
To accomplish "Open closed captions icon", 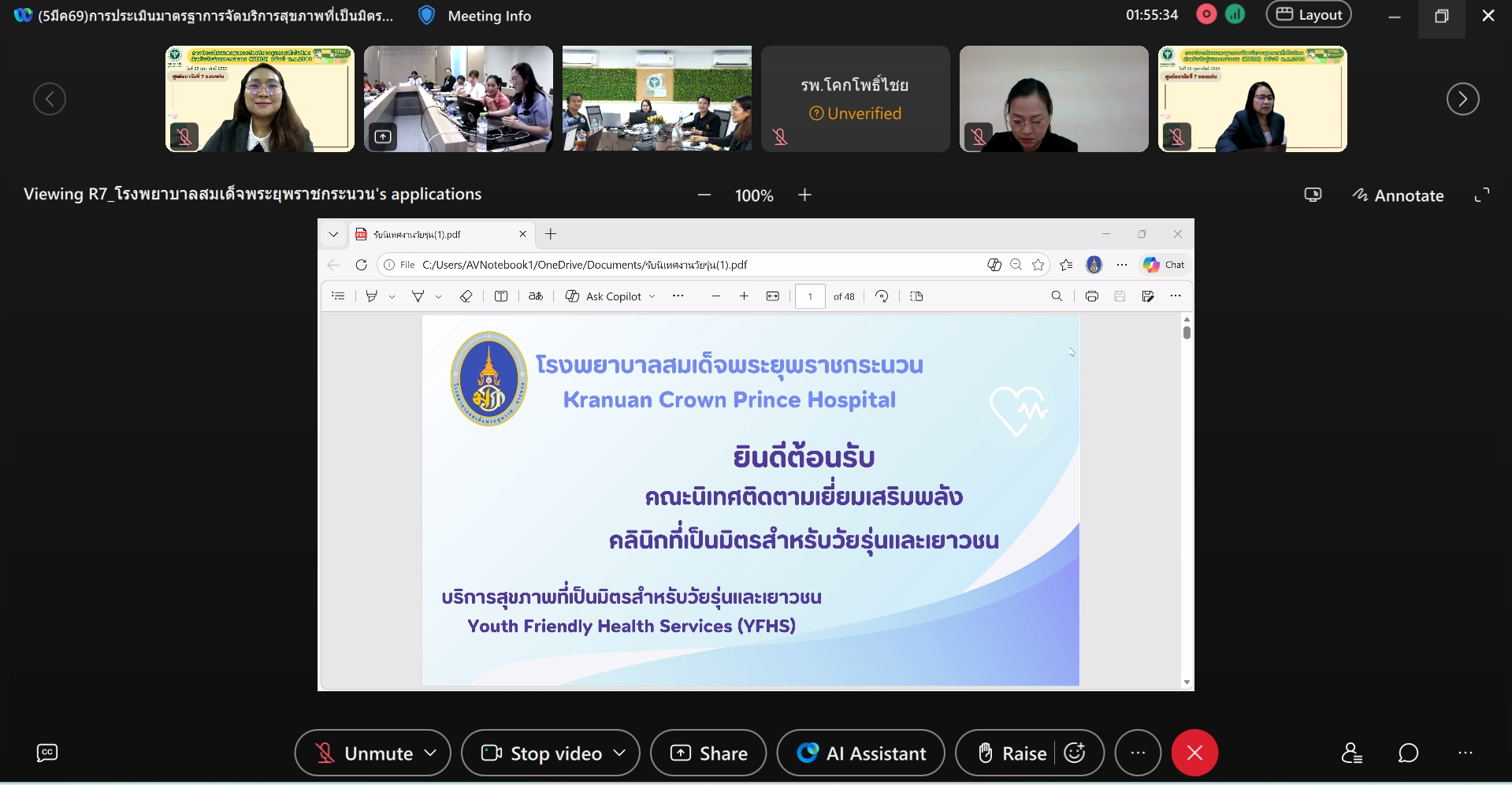I will [47, 753].
